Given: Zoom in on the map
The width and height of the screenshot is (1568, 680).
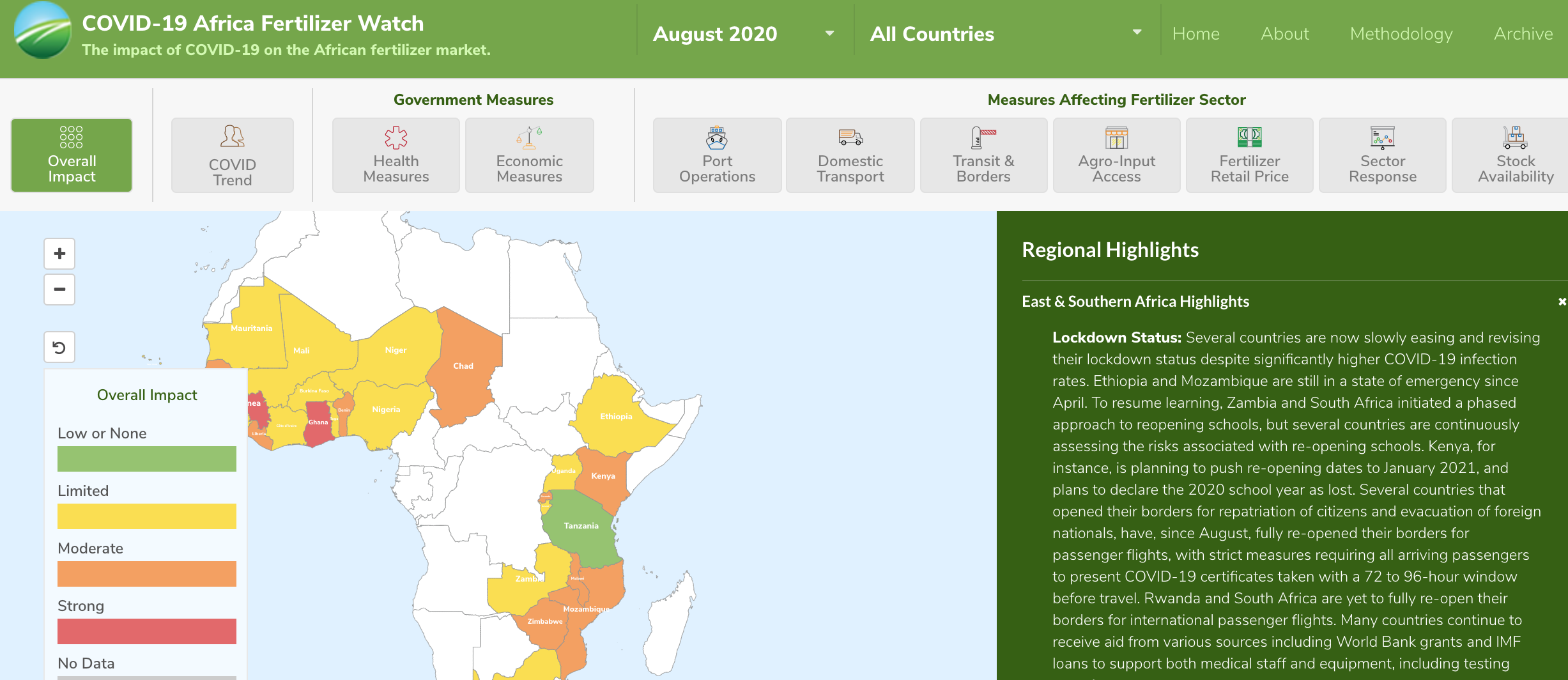Looking at the screenshot, I should point(59,254).
